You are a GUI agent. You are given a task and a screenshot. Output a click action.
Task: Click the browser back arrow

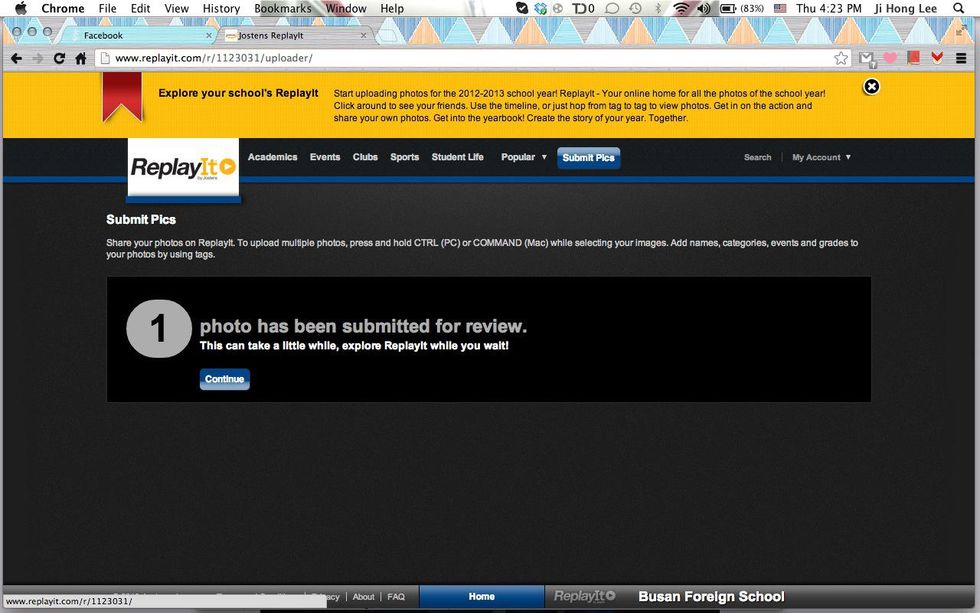click(17, 59)
